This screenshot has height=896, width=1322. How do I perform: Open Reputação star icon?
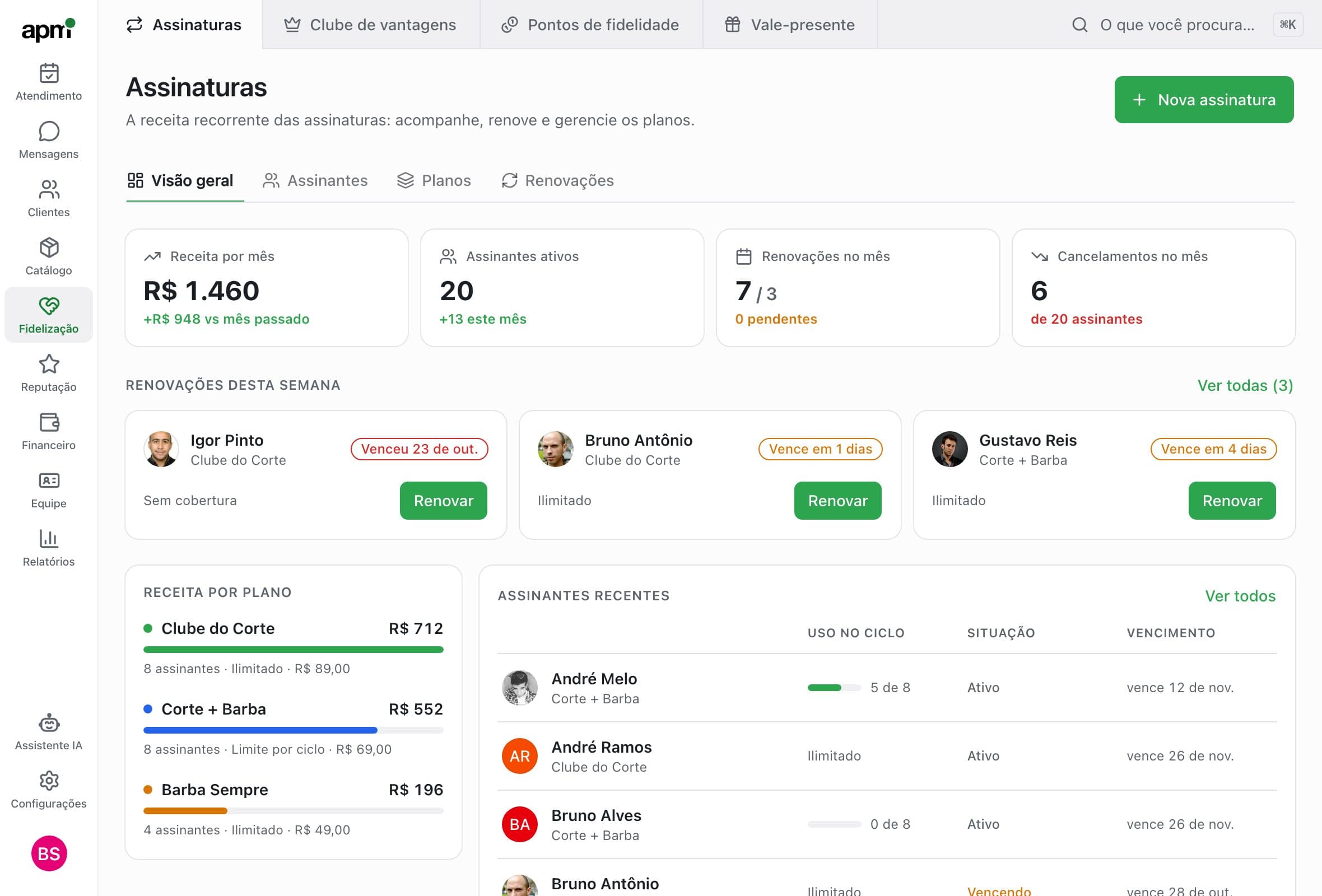(49, 364)
